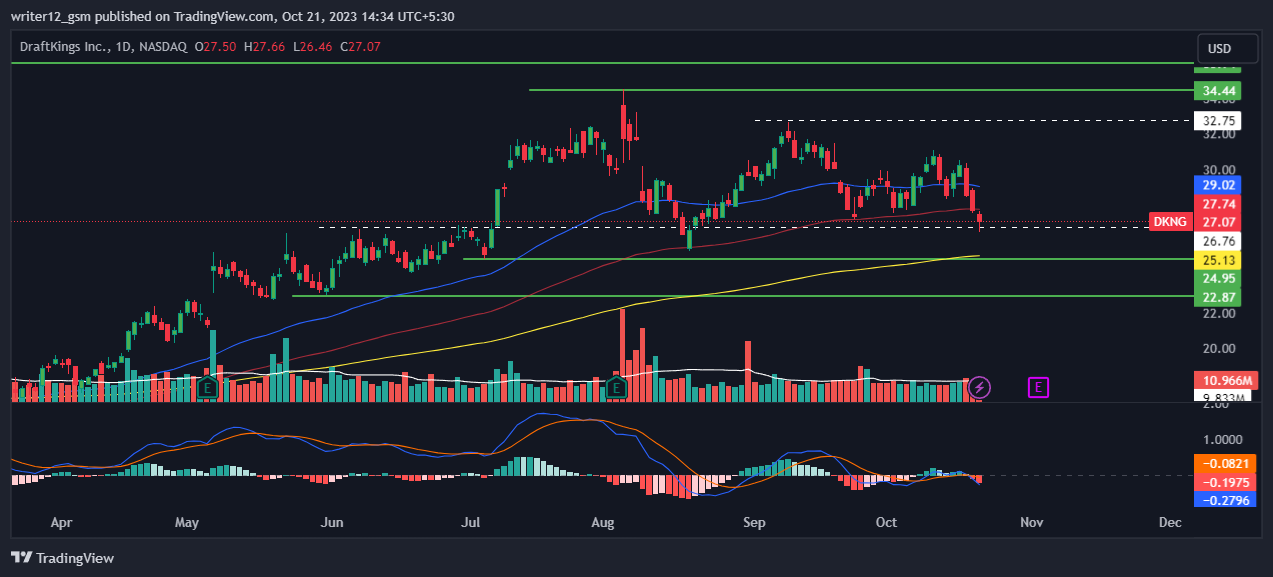1273x577 pixels.
Task: Click the 30.00 price axis tick
Action: click(x=1218, y=170)
